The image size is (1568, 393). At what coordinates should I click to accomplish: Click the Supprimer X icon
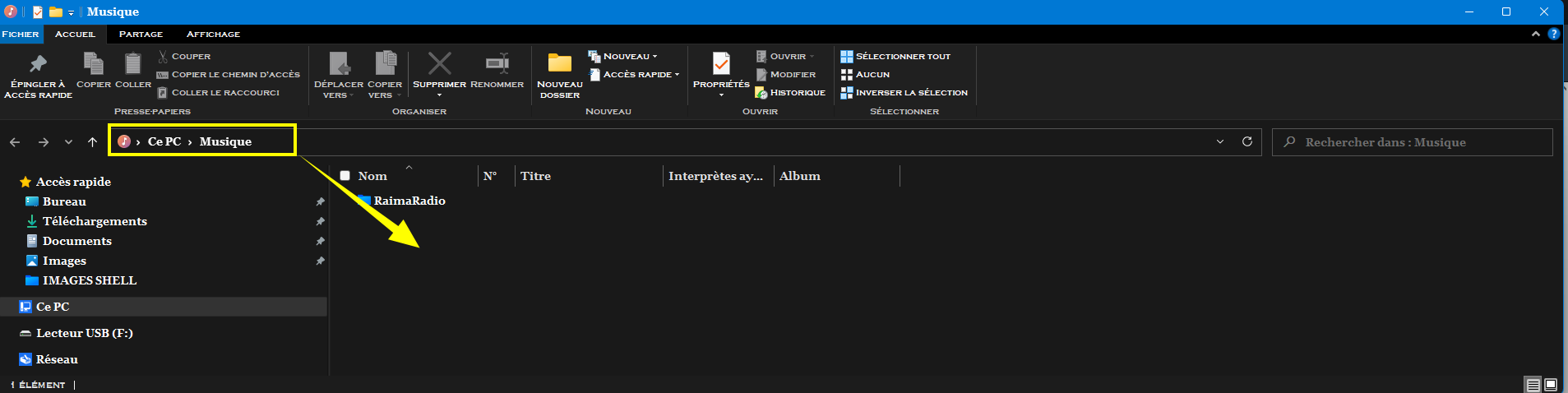(x=440, y=63)
